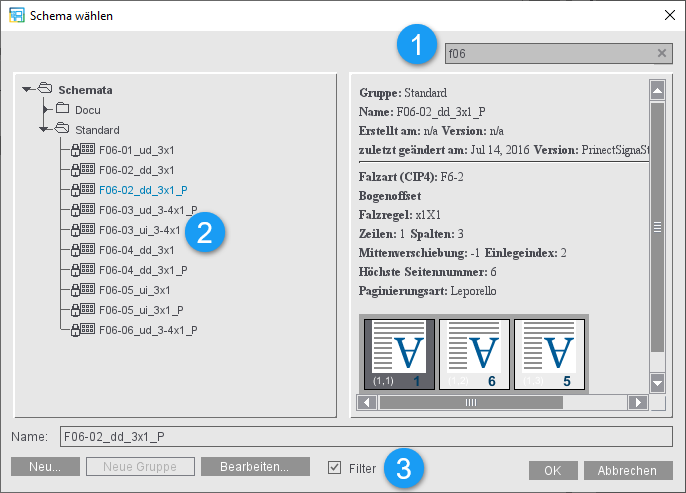Click the preview pane scroll down arrow
Screen dimensions: 686x493
pyautogui.click(x=657, y=384)
